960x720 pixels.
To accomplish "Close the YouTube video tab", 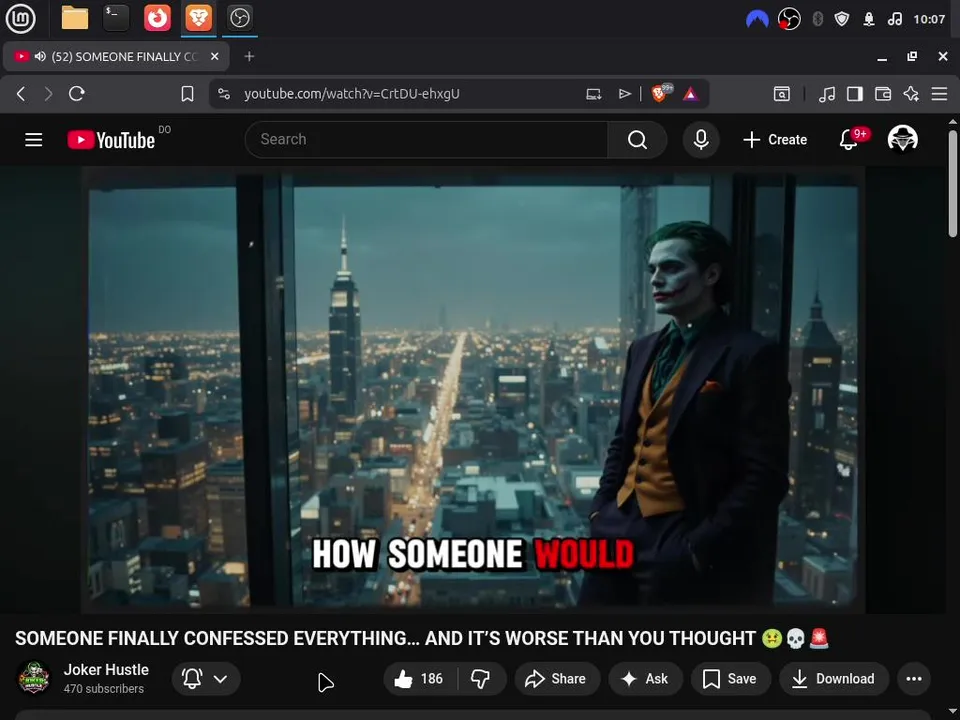I will (x=214, y=56).
